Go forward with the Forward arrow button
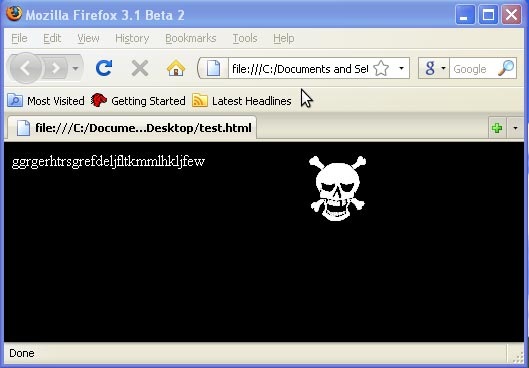 (55, 68)
